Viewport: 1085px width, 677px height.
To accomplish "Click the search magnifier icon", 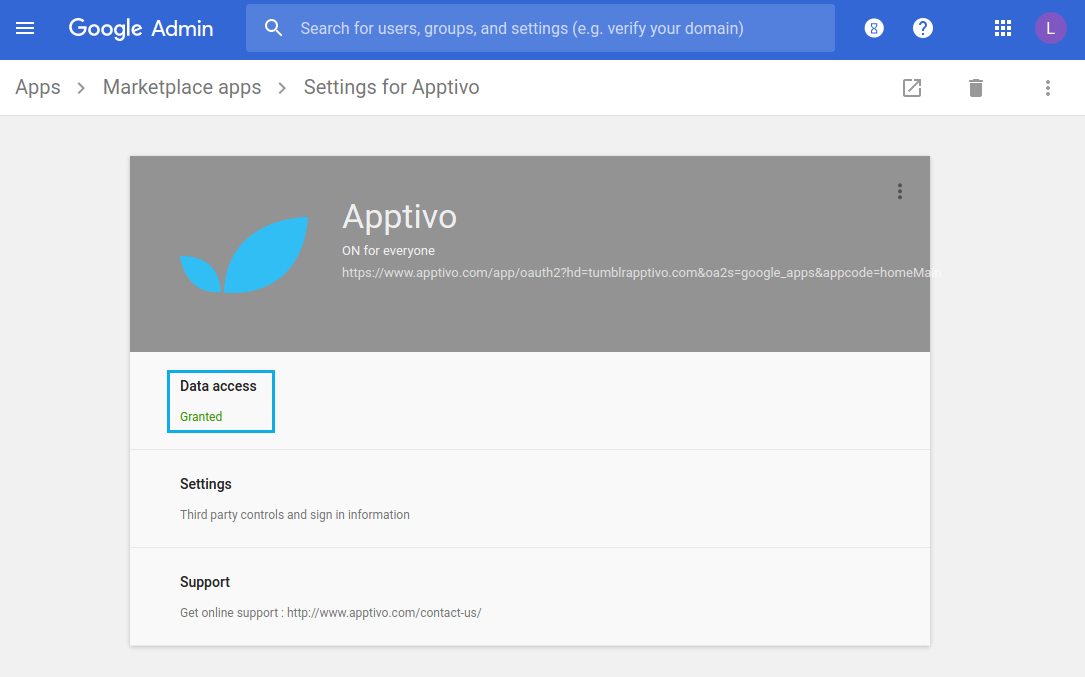I will 273,27.
